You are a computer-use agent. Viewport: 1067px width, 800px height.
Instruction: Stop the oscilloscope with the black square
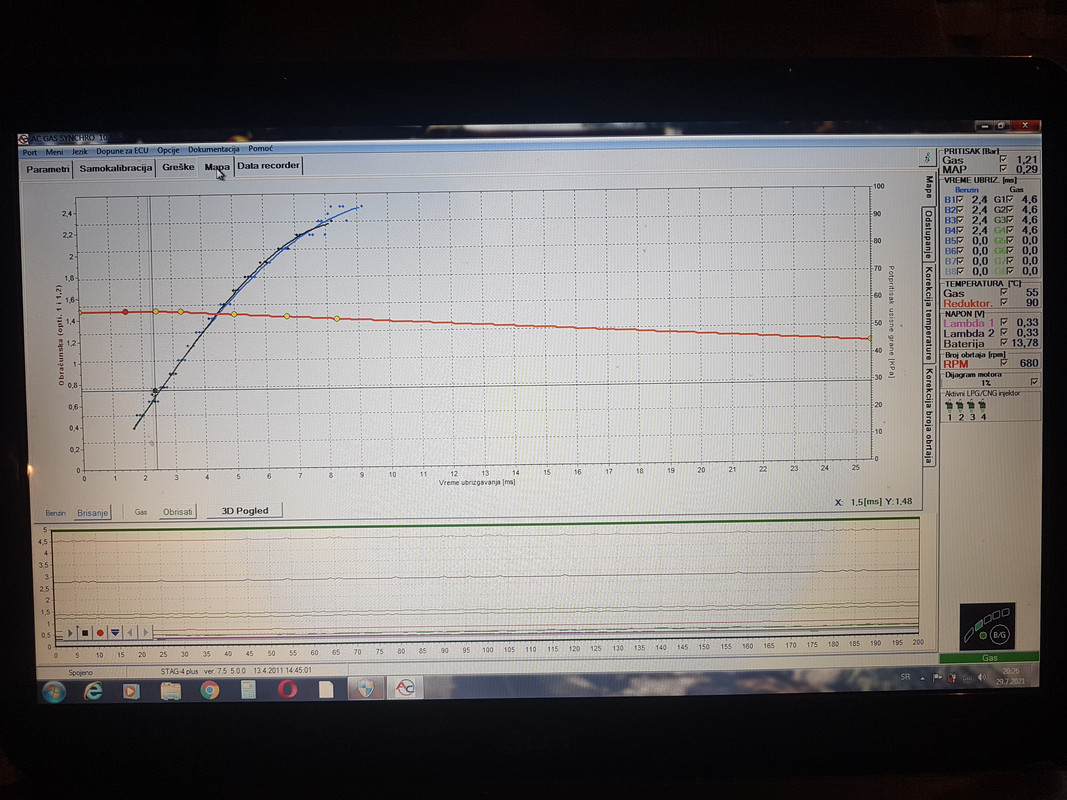[85, 633]
